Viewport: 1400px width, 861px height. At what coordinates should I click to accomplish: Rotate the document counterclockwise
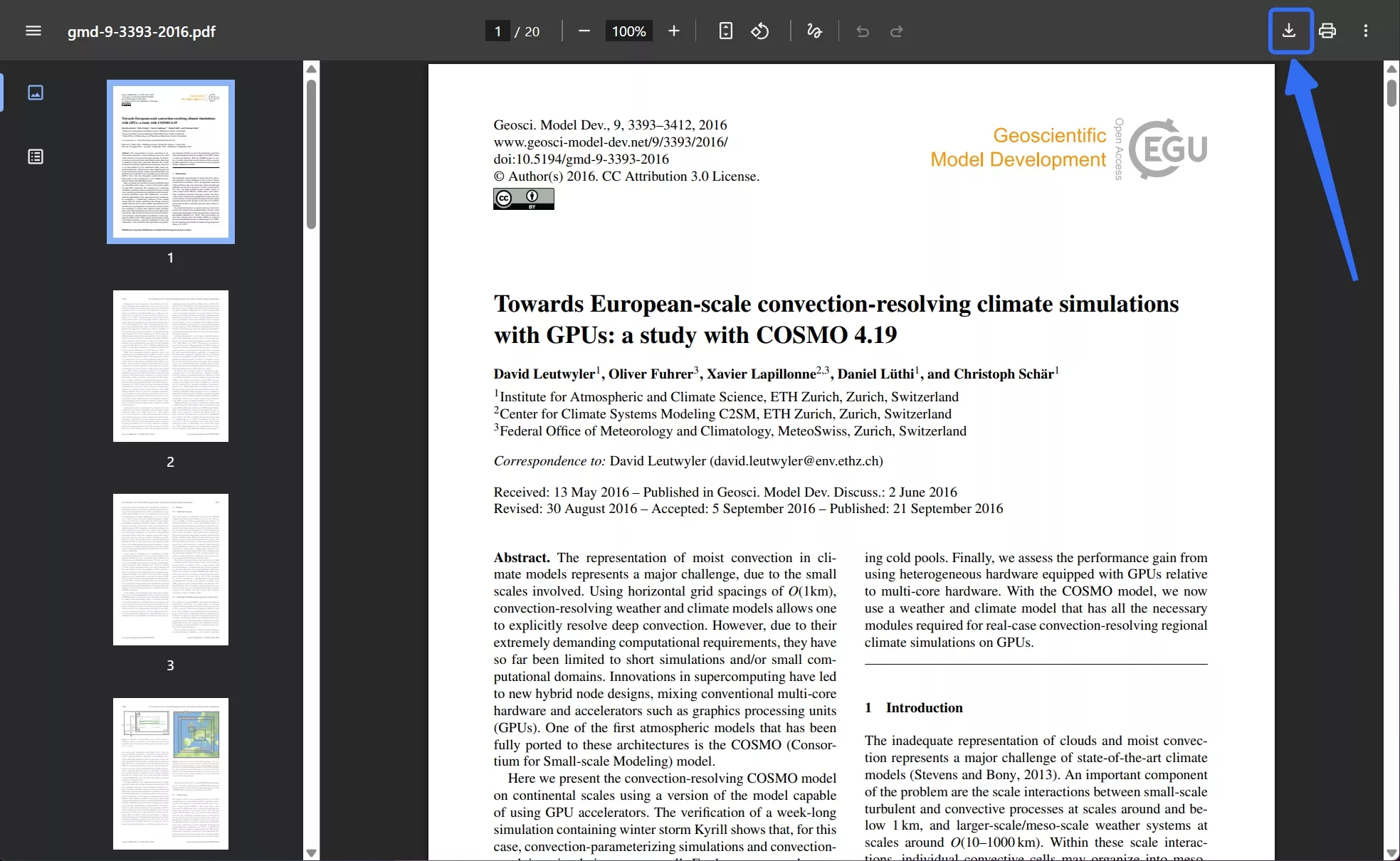759,31
